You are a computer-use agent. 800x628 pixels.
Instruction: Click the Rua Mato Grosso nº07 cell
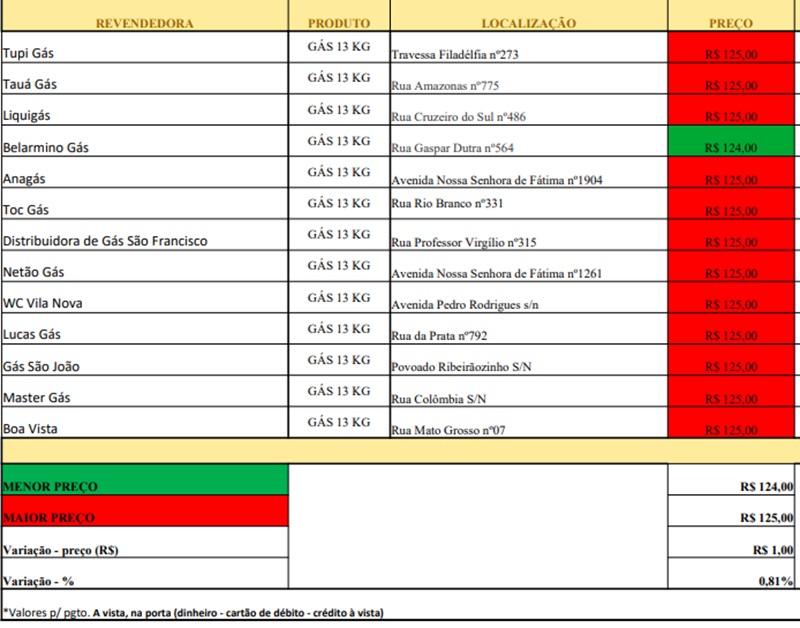(449, 429)
